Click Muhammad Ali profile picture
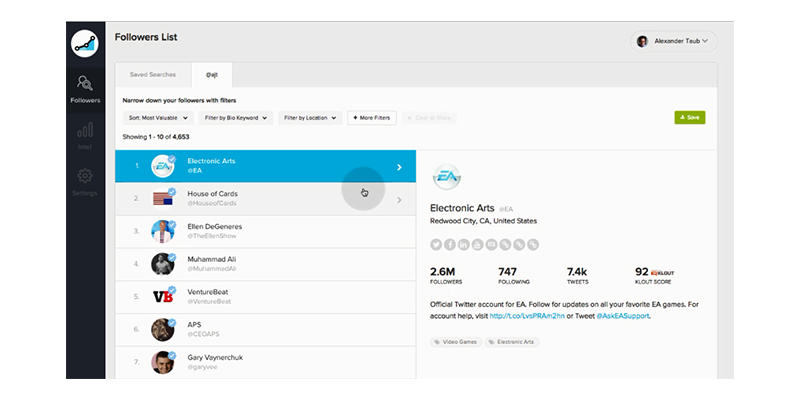This screenshot has width=800, height=400. tap(163, 264)
